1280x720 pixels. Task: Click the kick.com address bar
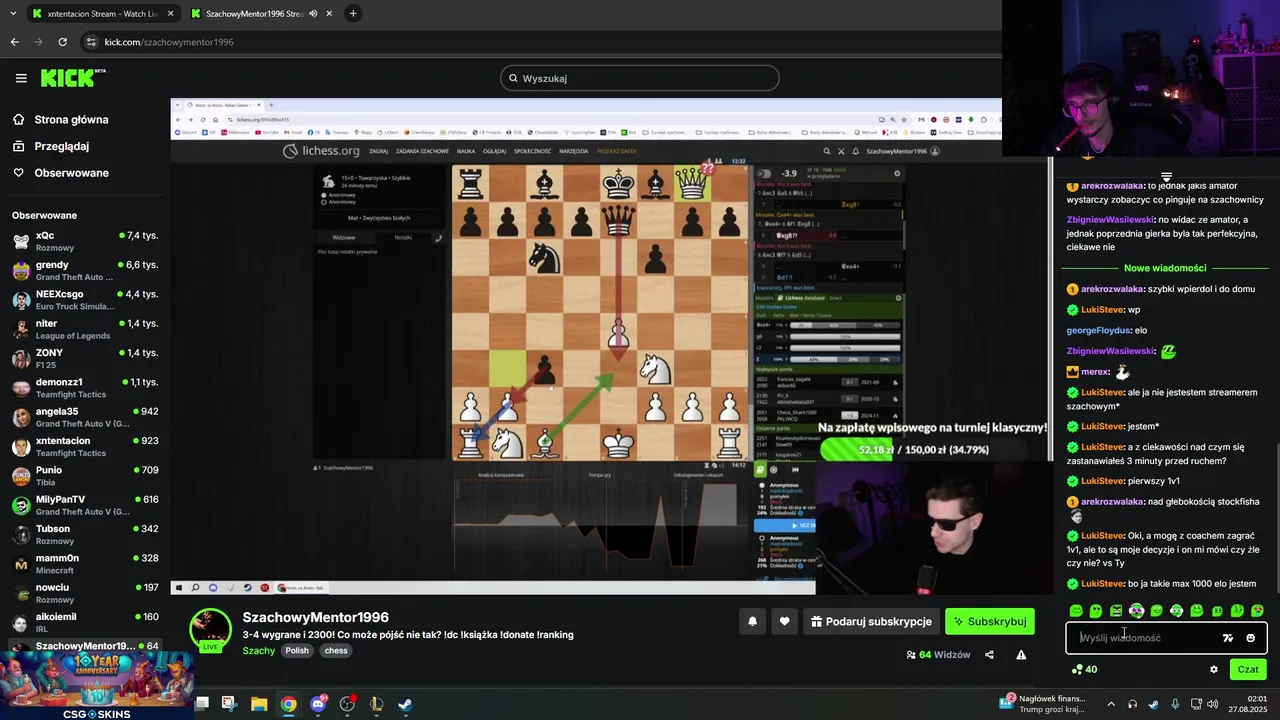(540, 42)
